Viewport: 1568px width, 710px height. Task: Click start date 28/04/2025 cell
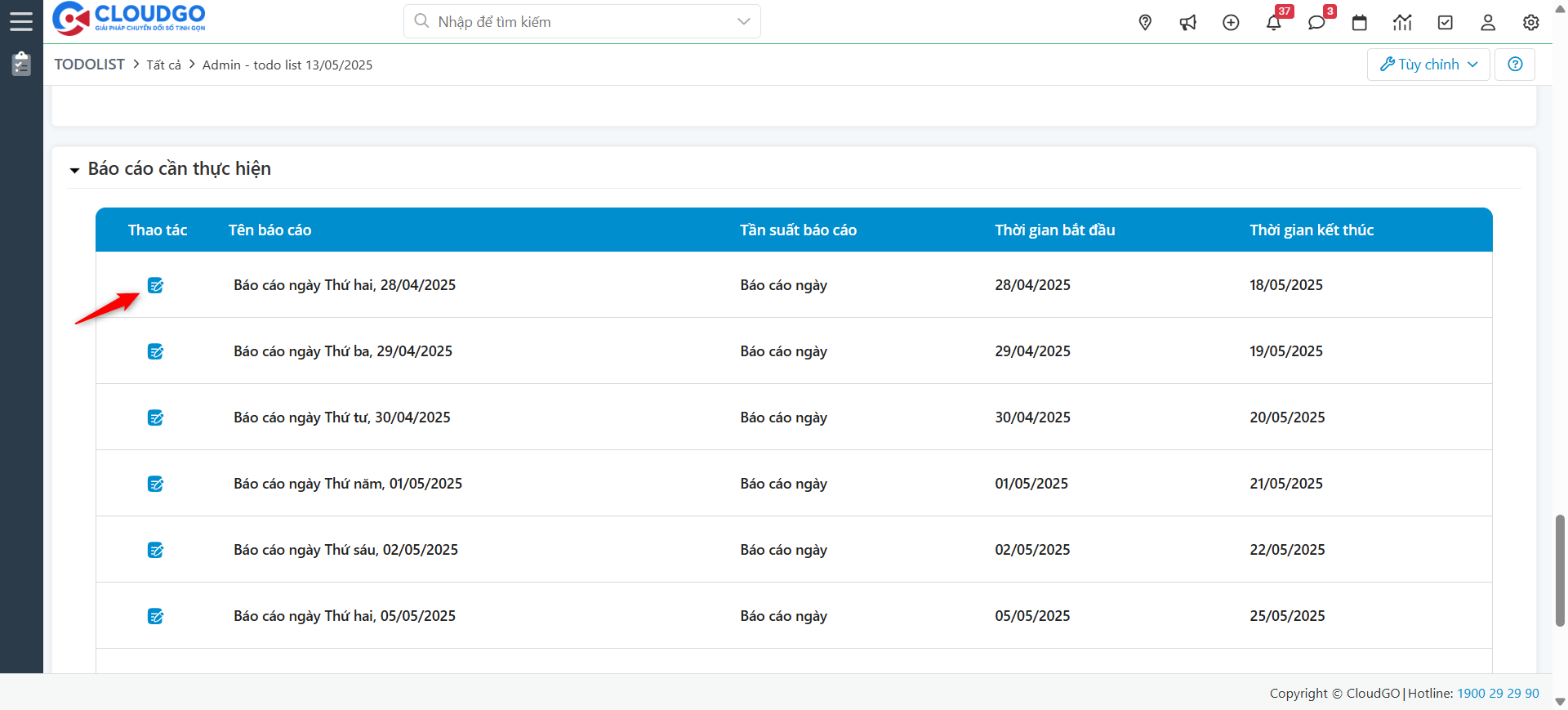[1032, 285]
